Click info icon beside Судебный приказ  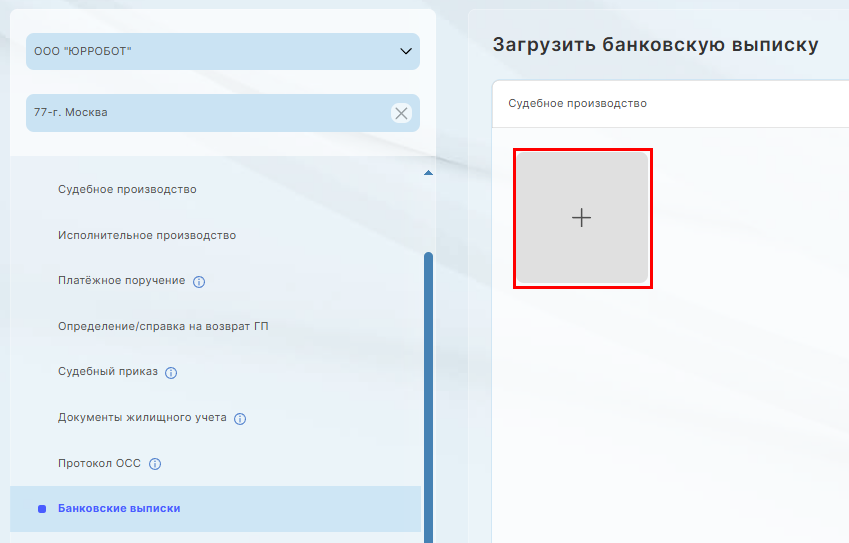click(x=171, y=373)
